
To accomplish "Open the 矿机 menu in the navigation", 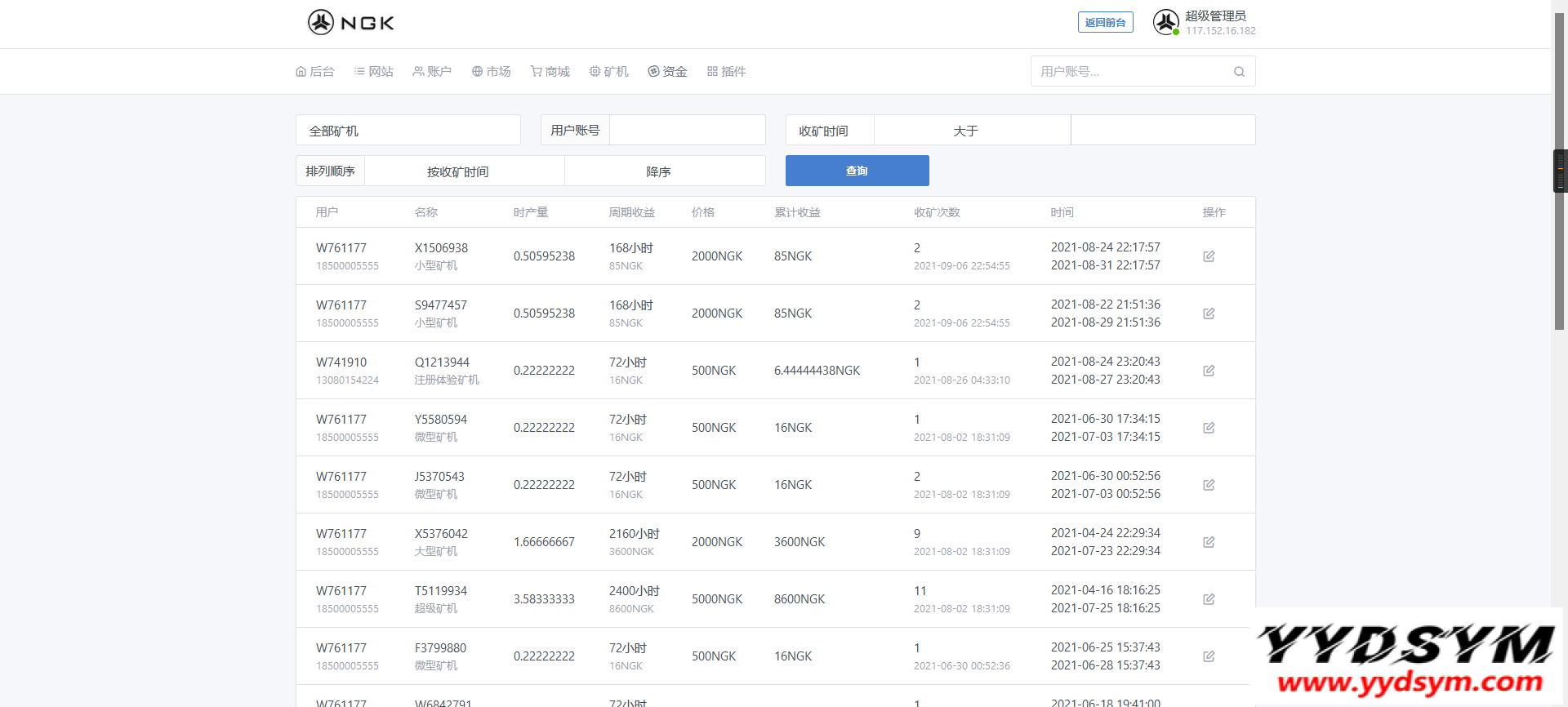I will 609,72.
